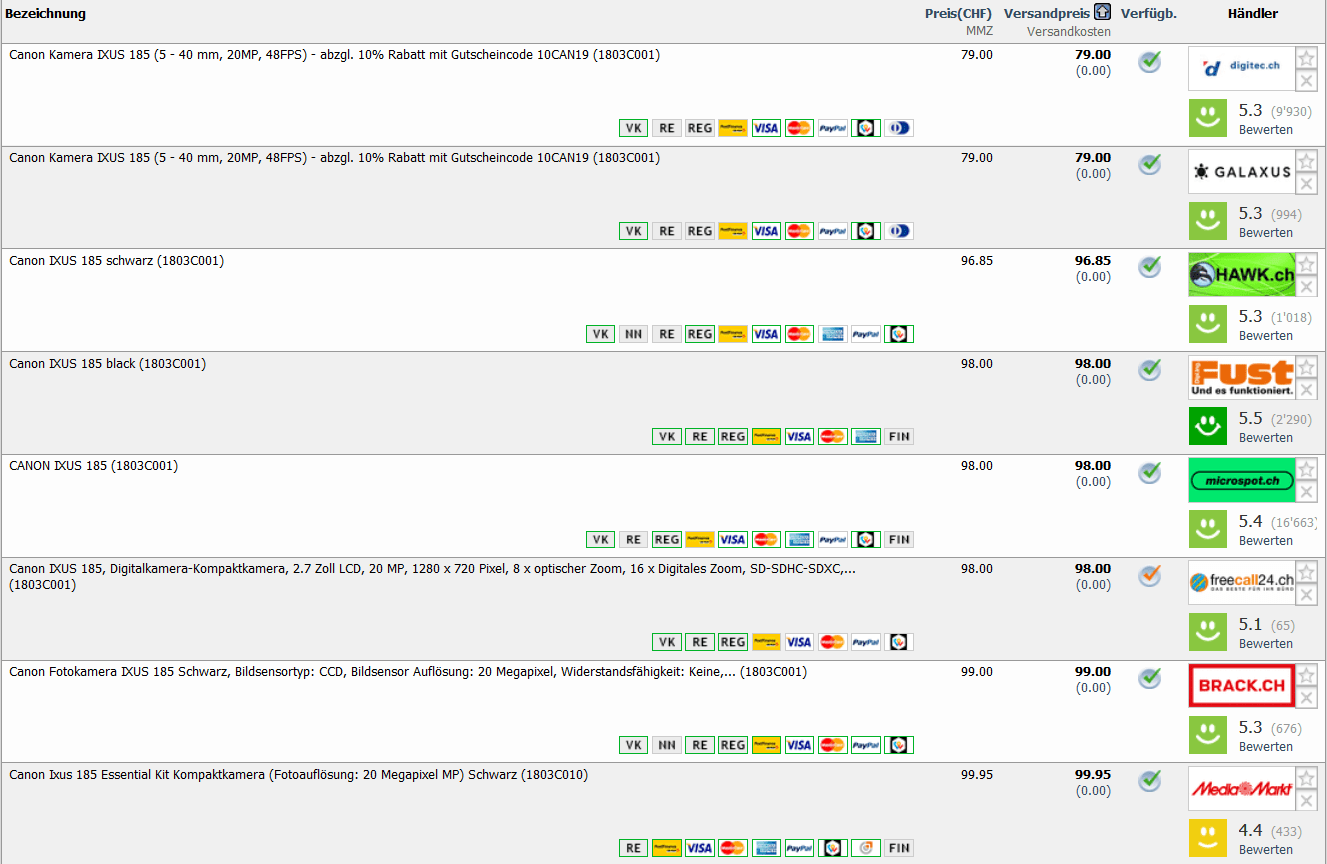Click the FIN financing icon in the Fust row
The width and height of the screenshot is (1327, 864).
pyautogui.click(x=899, y=437)
